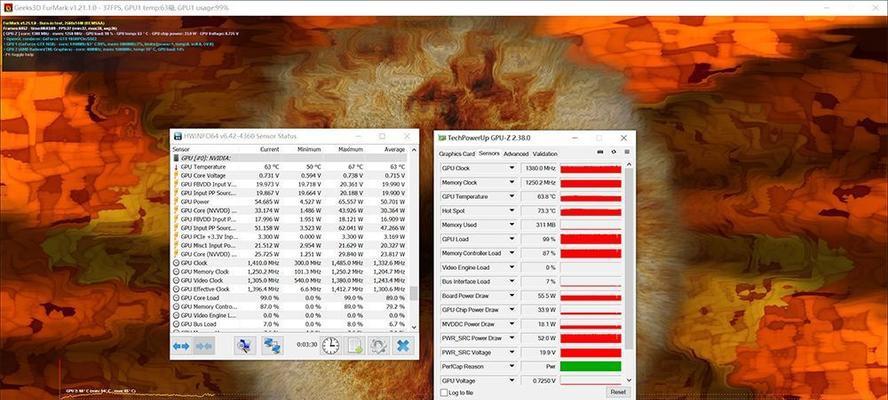Click the GPU-Z refresh icon

[613, 152]
